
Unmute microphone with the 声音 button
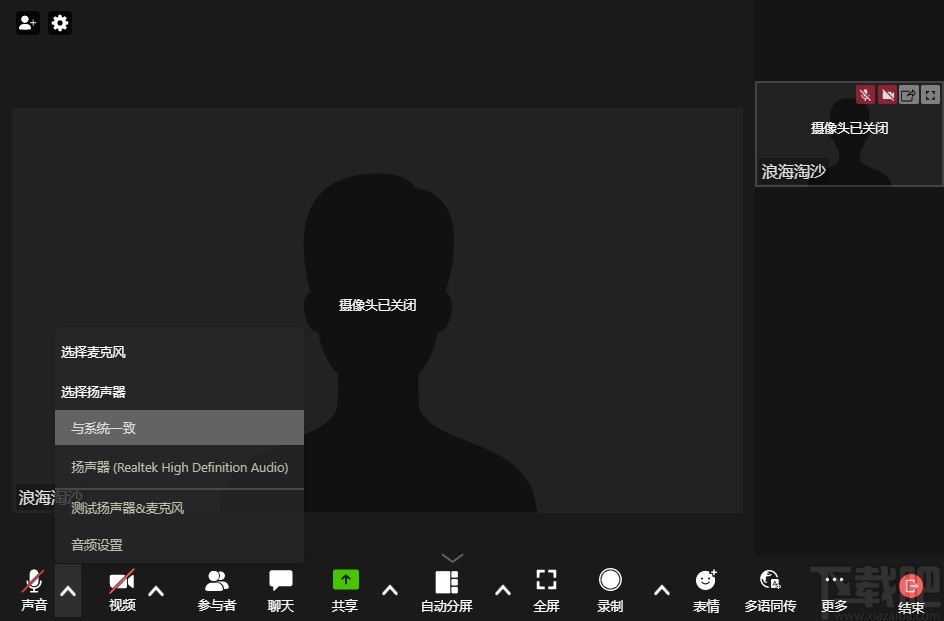point(34,589)
